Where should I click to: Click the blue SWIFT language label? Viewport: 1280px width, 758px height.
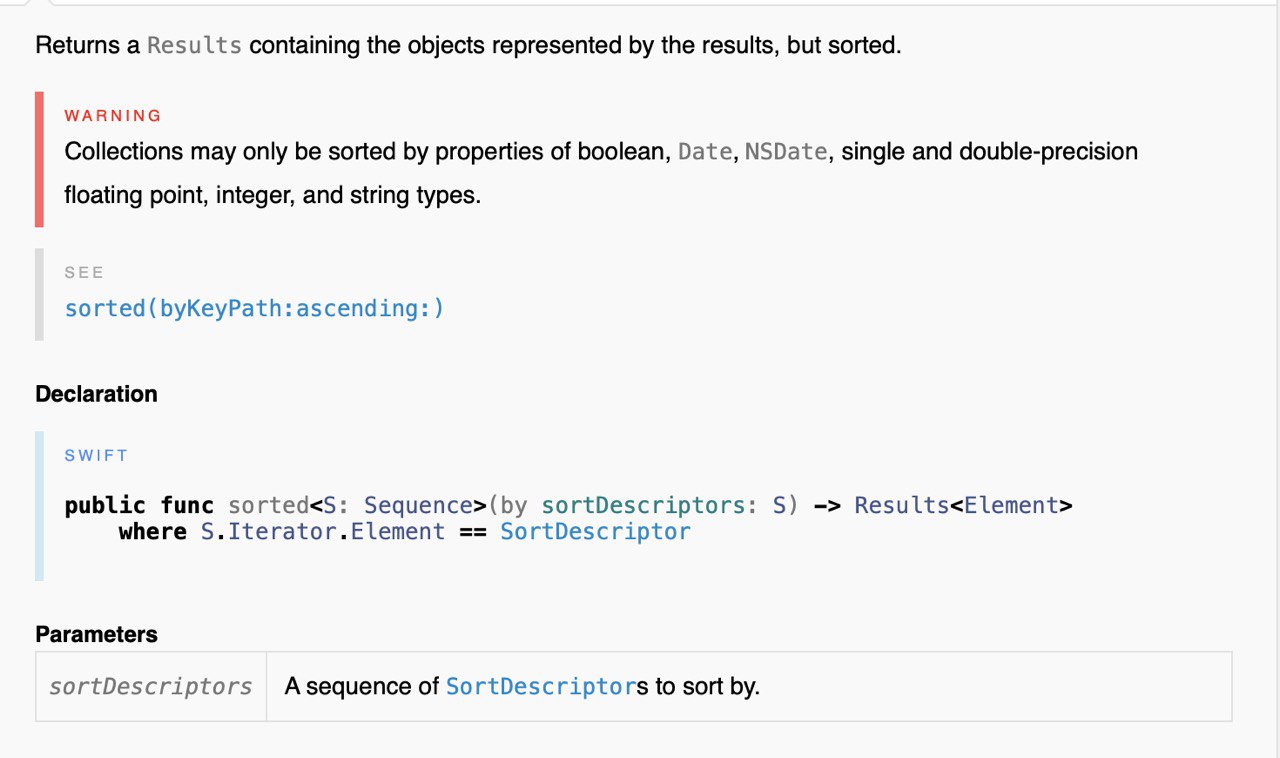pyautogui.click(x=96, y=455)
